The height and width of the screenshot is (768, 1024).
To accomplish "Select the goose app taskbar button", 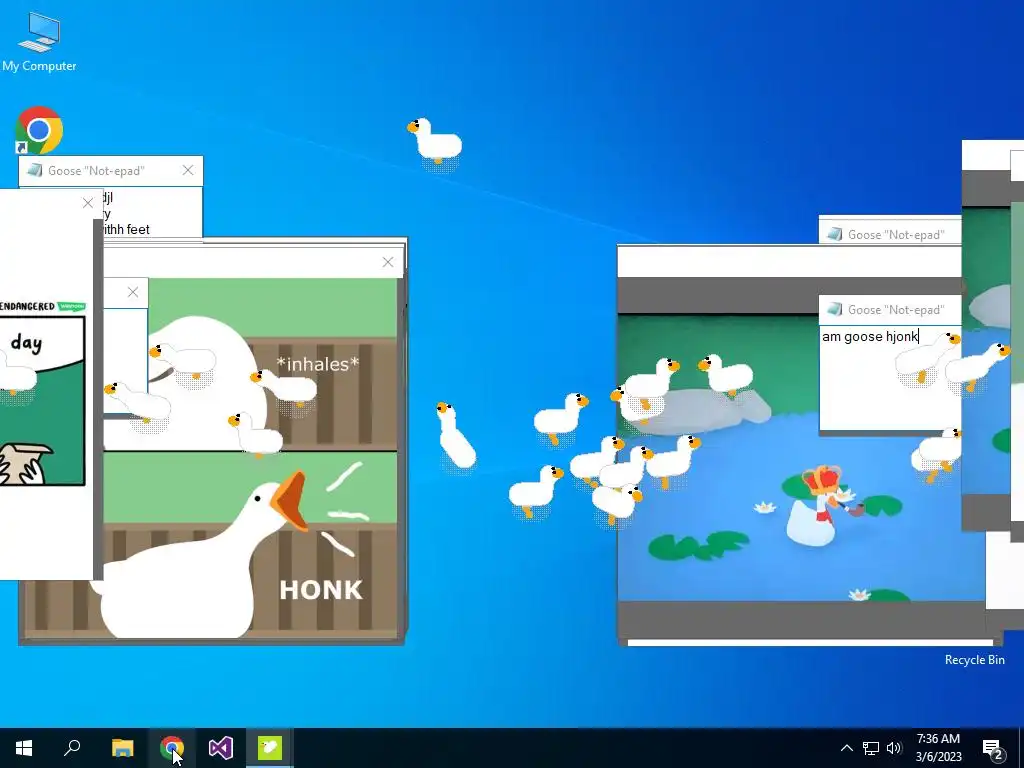I will pos(270,748).
